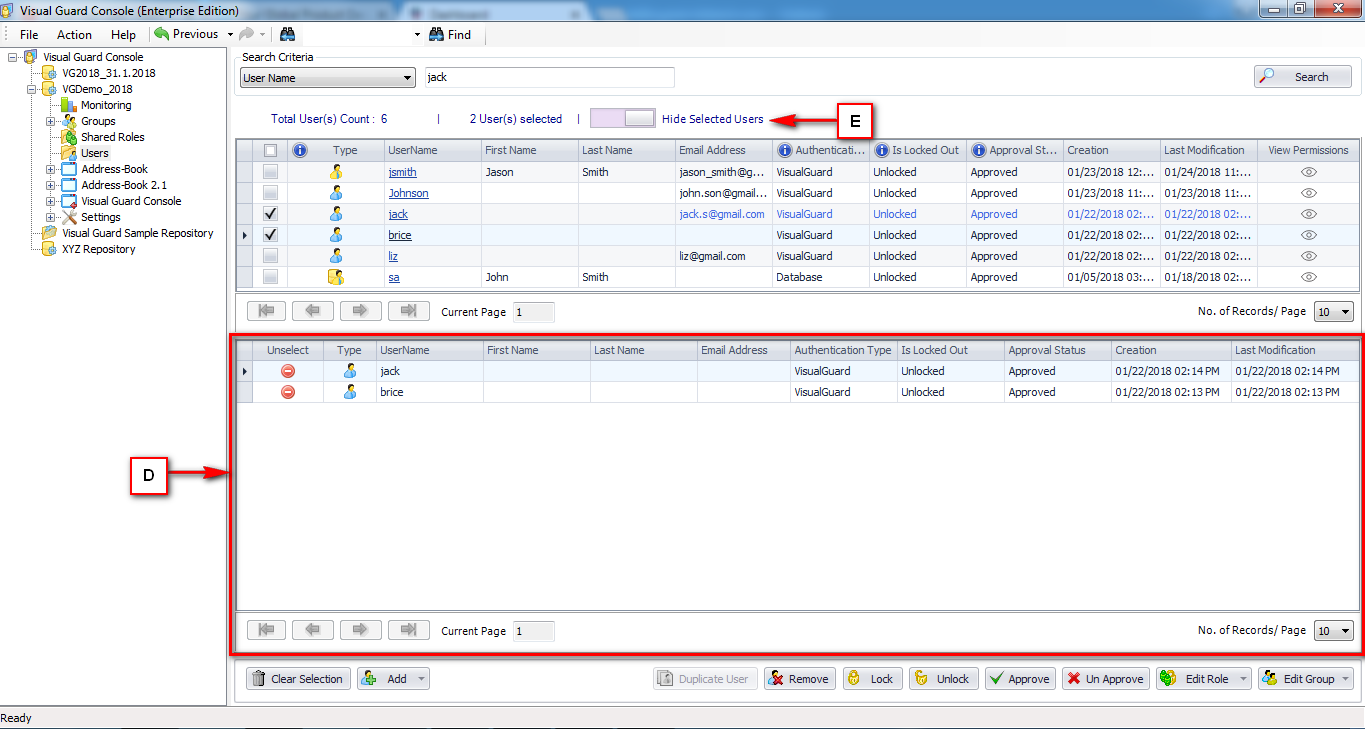1365x729 pixels.
Task: Check the select-all checkbox in grid header
Action: pyautogui.click(x=270, y=150)
